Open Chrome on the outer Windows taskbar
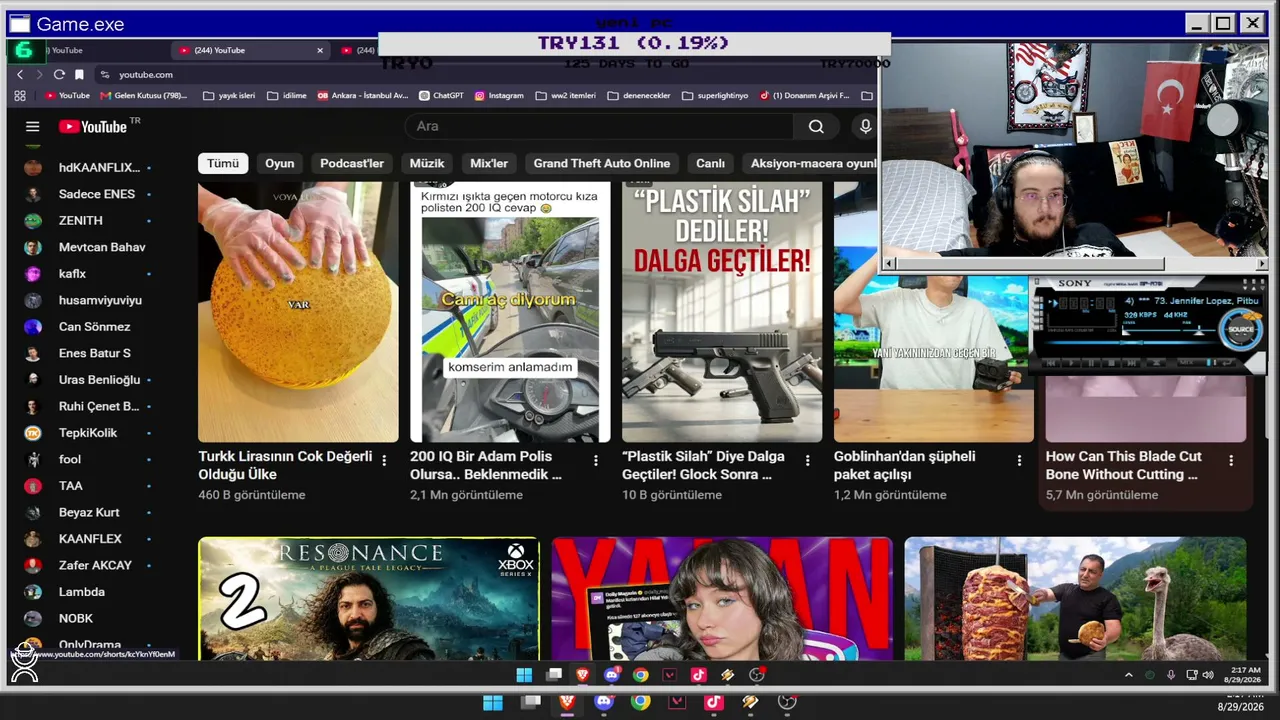 [640, 703]
